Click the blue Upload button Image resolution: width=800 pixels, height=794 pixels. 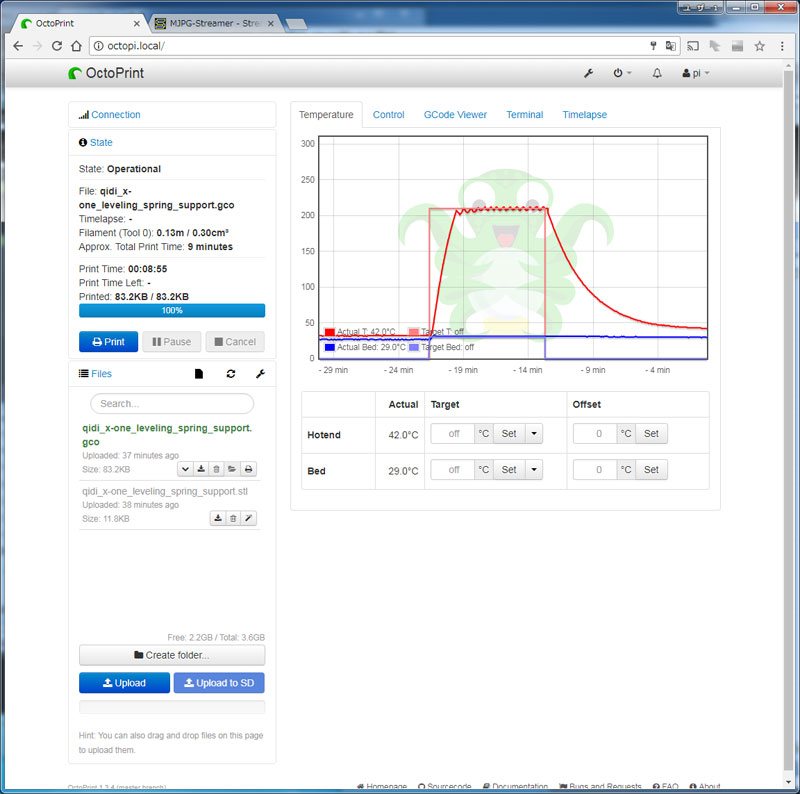[124, 683]
